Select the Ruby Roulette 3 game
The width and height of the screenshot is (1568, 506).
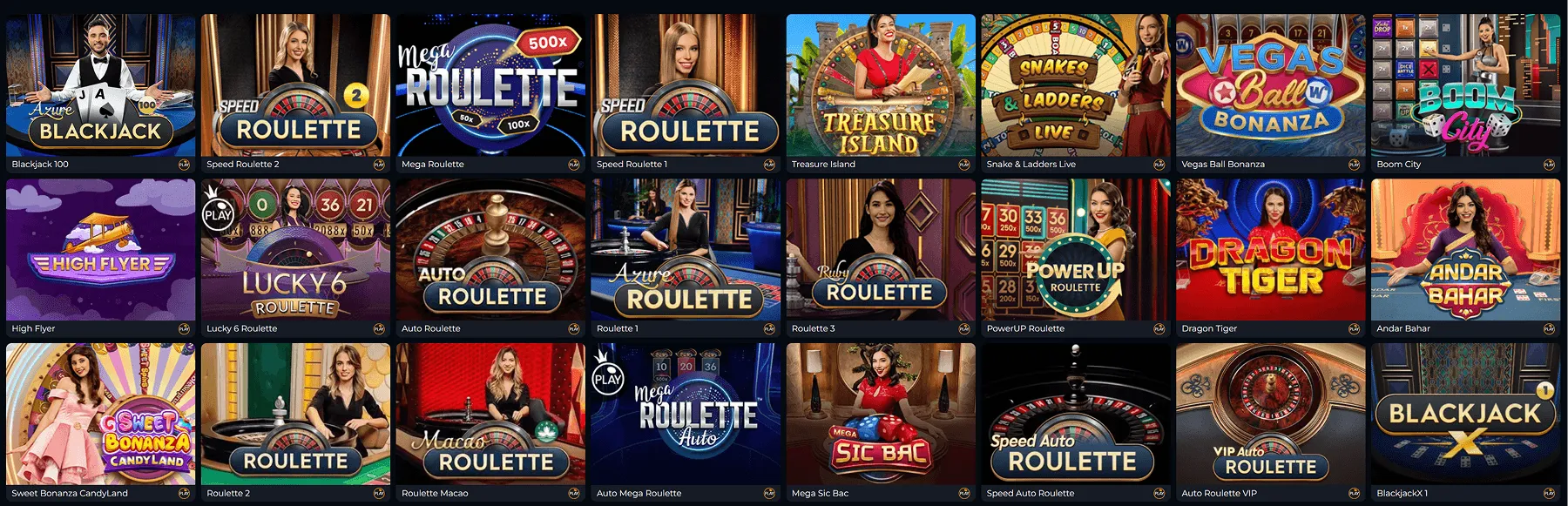point(881,250)
